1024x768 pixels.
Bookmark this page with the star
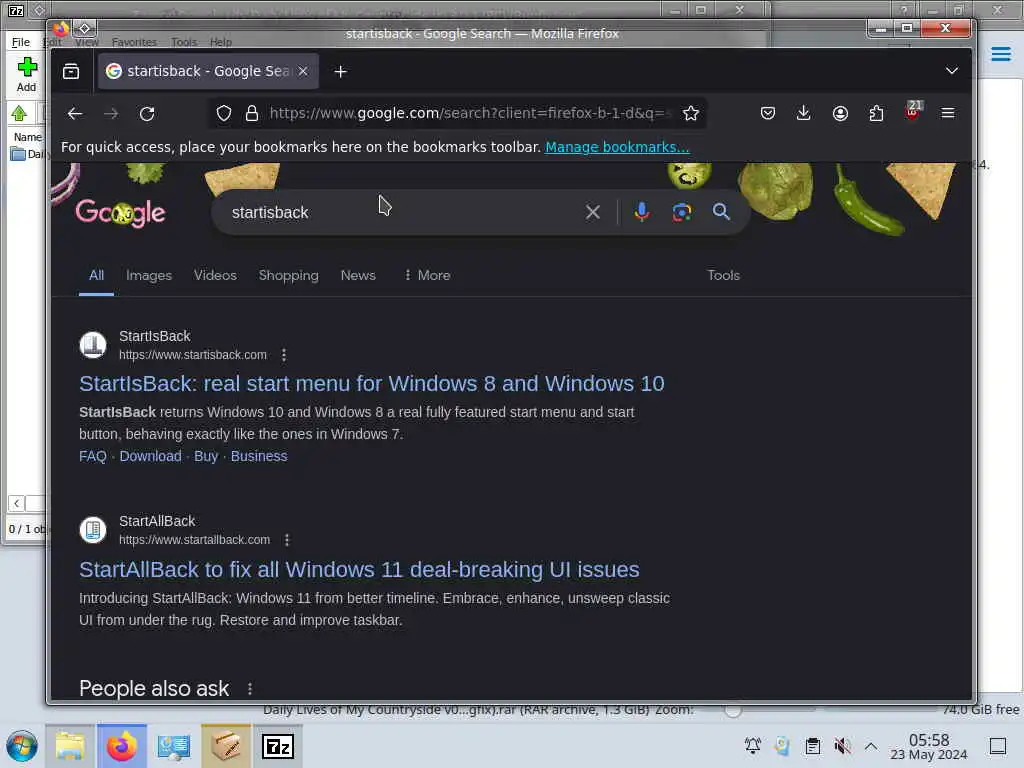pos(691,114)
